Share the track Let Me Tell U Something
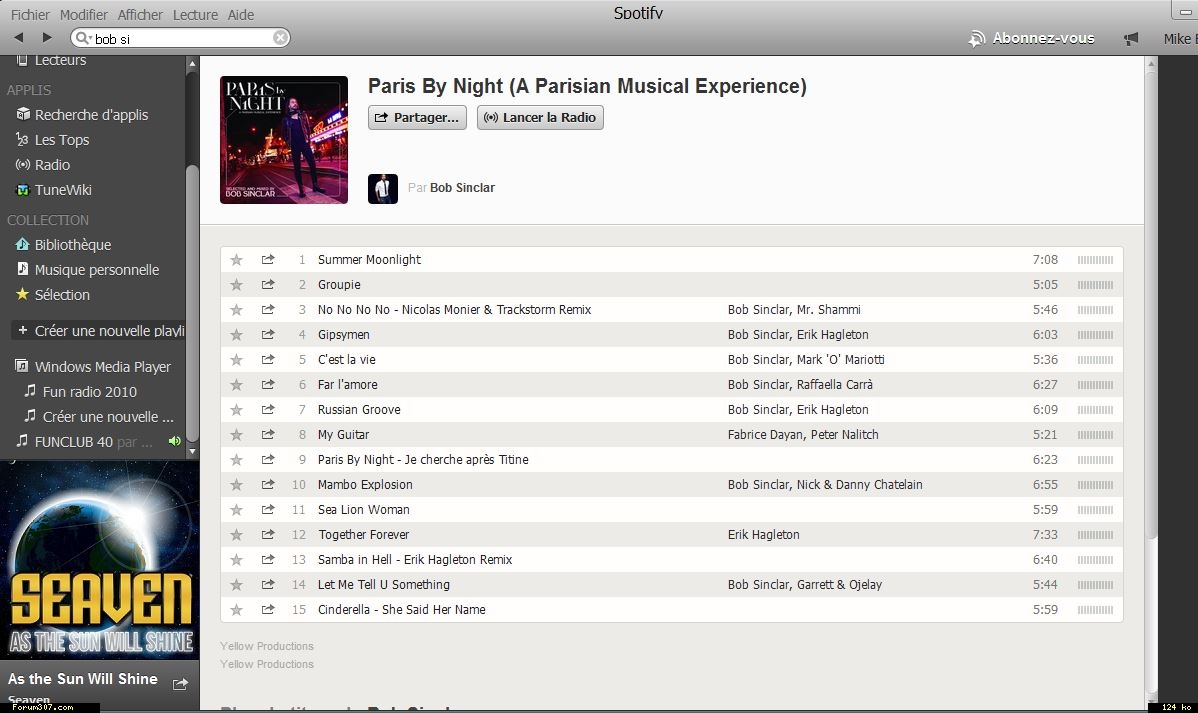The image size is (1198, 713). pos(267,585)
